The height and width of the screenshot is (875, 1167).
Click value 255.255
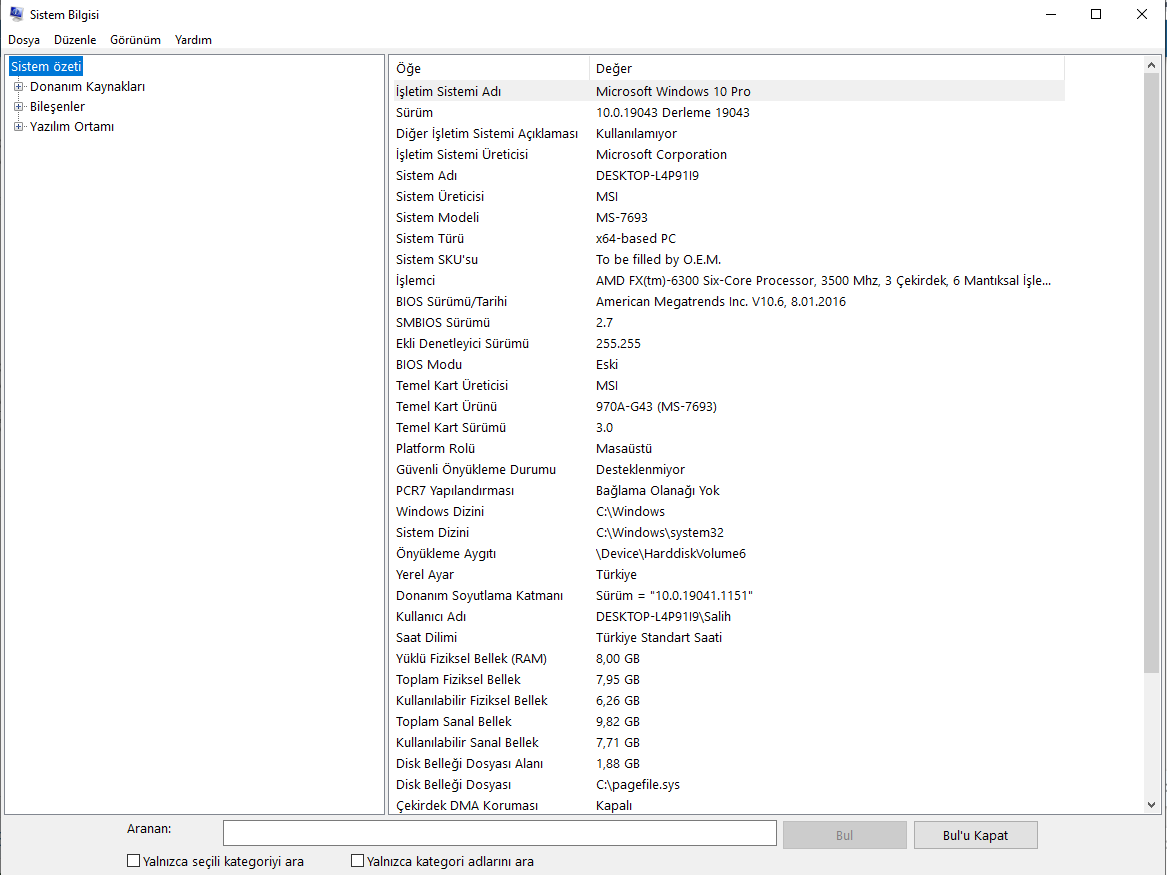(x=618, y=344)
